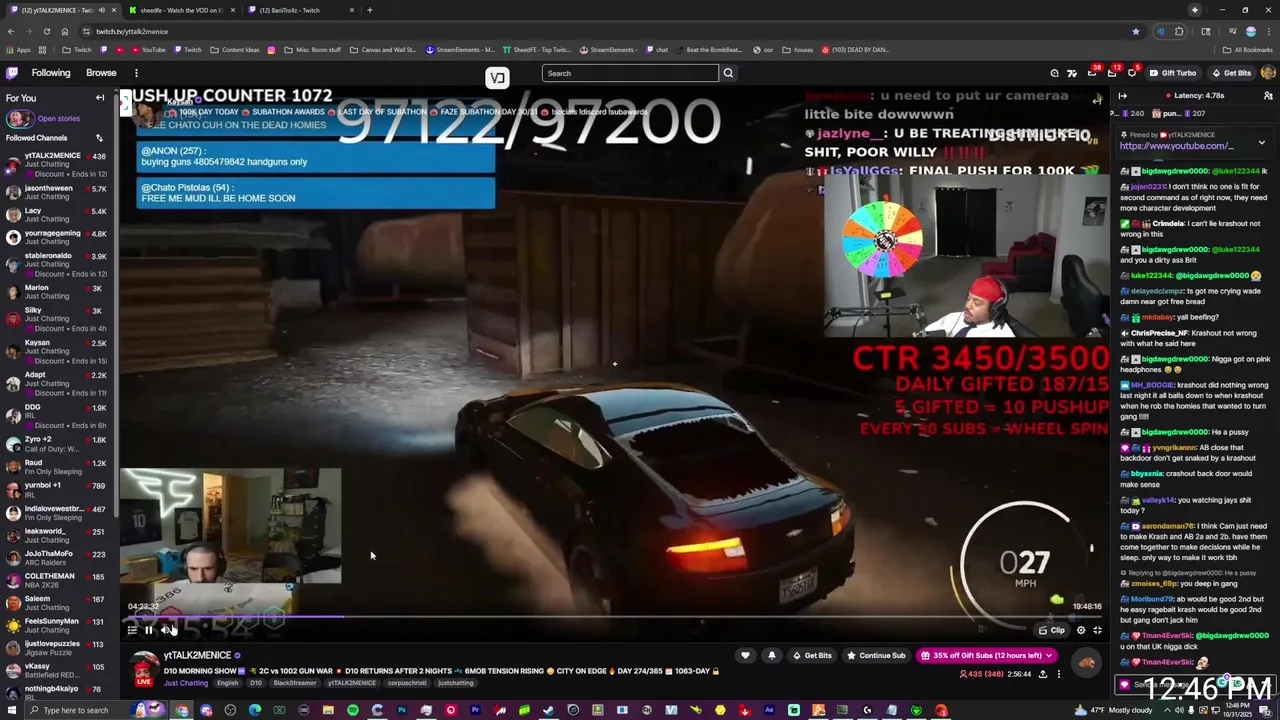This screenshot has width=1280, height=720.
Task: Toggle fullscreen on the video player
Action: tap(1097, 630)
